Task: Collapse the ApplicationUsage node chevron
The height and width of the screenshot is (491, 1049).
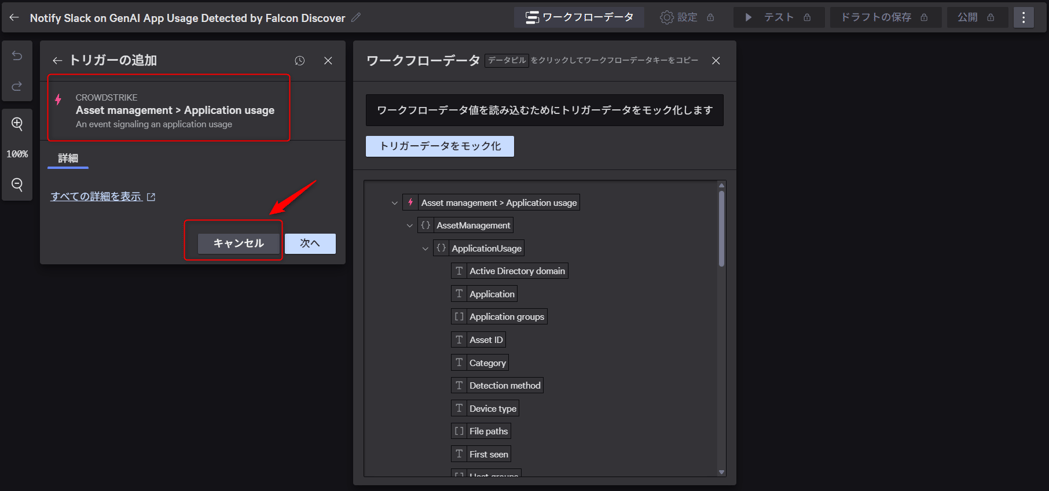Action: [x=425, y=248]
